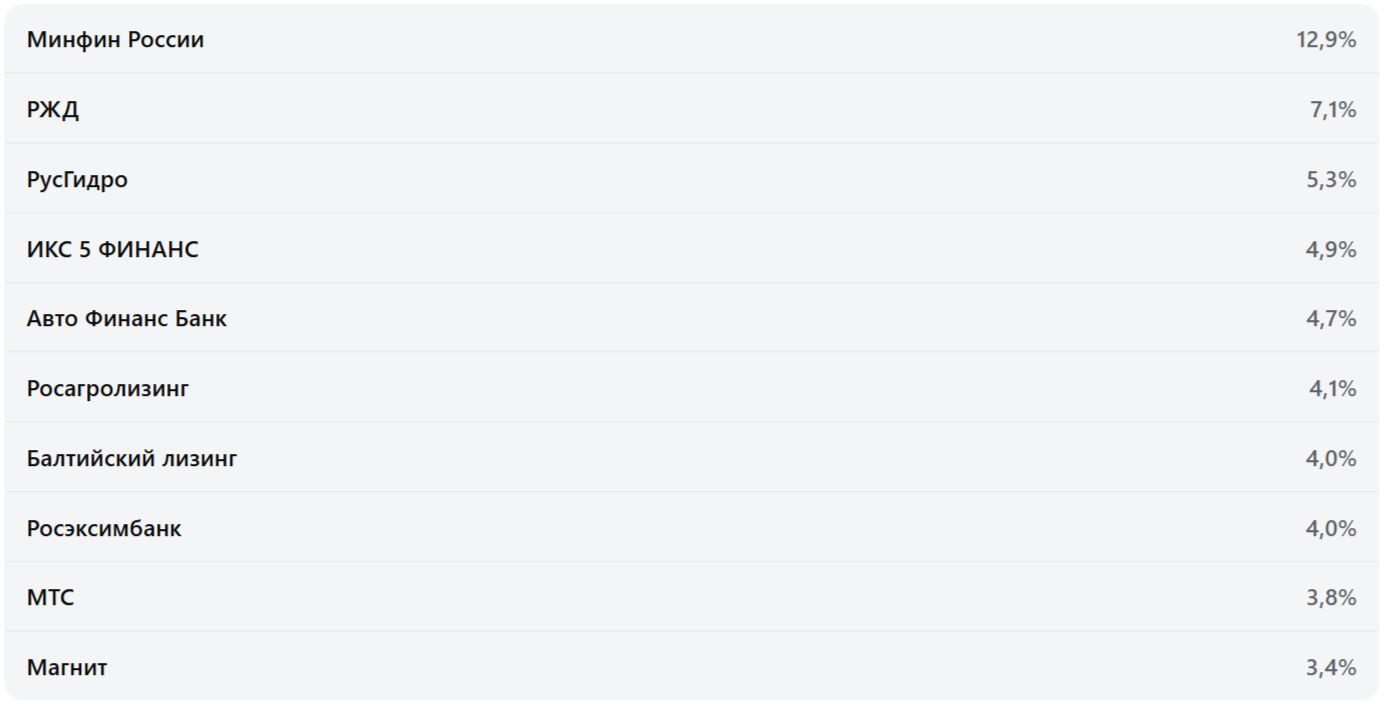Click Балтийский лизинг's 4,0% share
The width and height of the screenshot is (1385, 704).
[x=1331, y=459]
